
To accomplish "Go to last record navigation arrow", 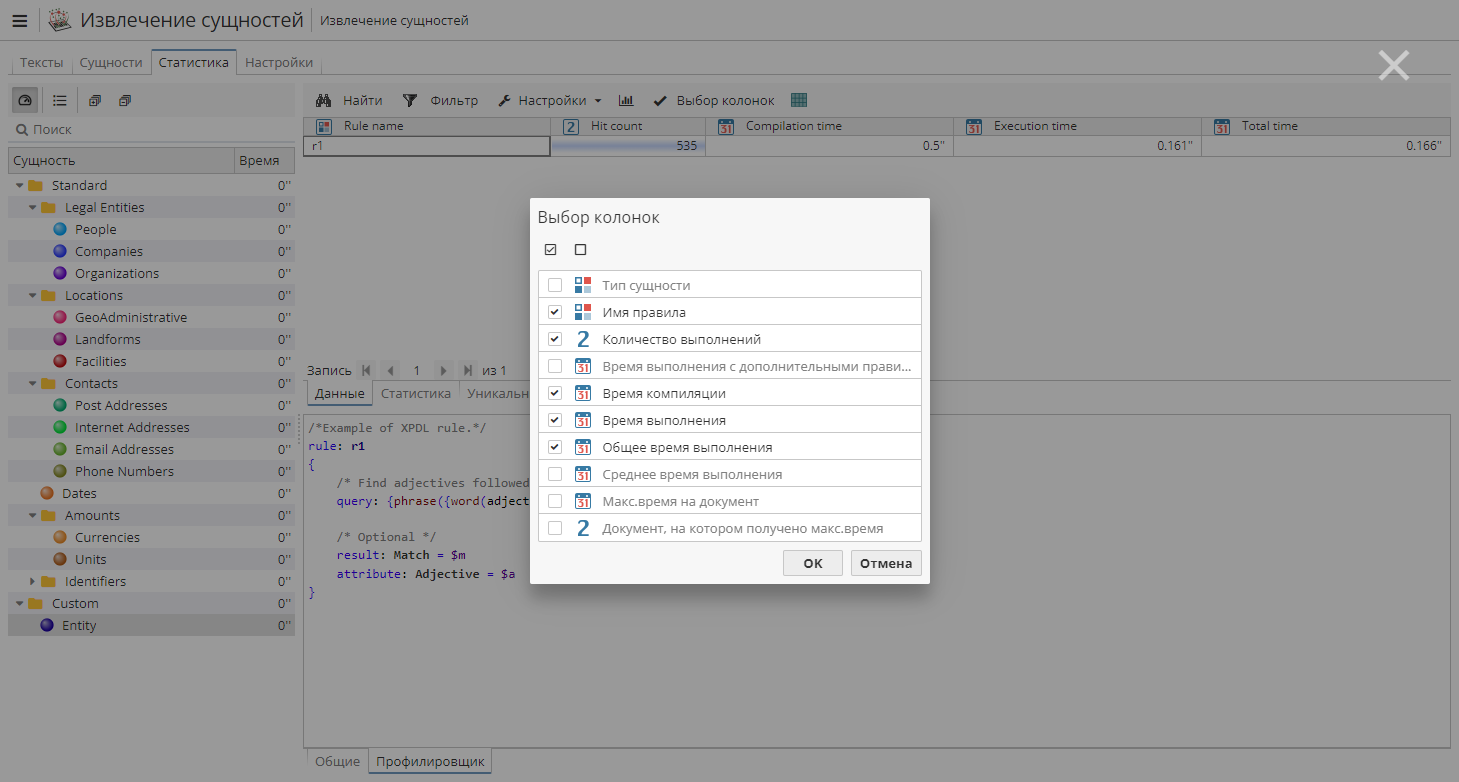I will click(468, 370).
